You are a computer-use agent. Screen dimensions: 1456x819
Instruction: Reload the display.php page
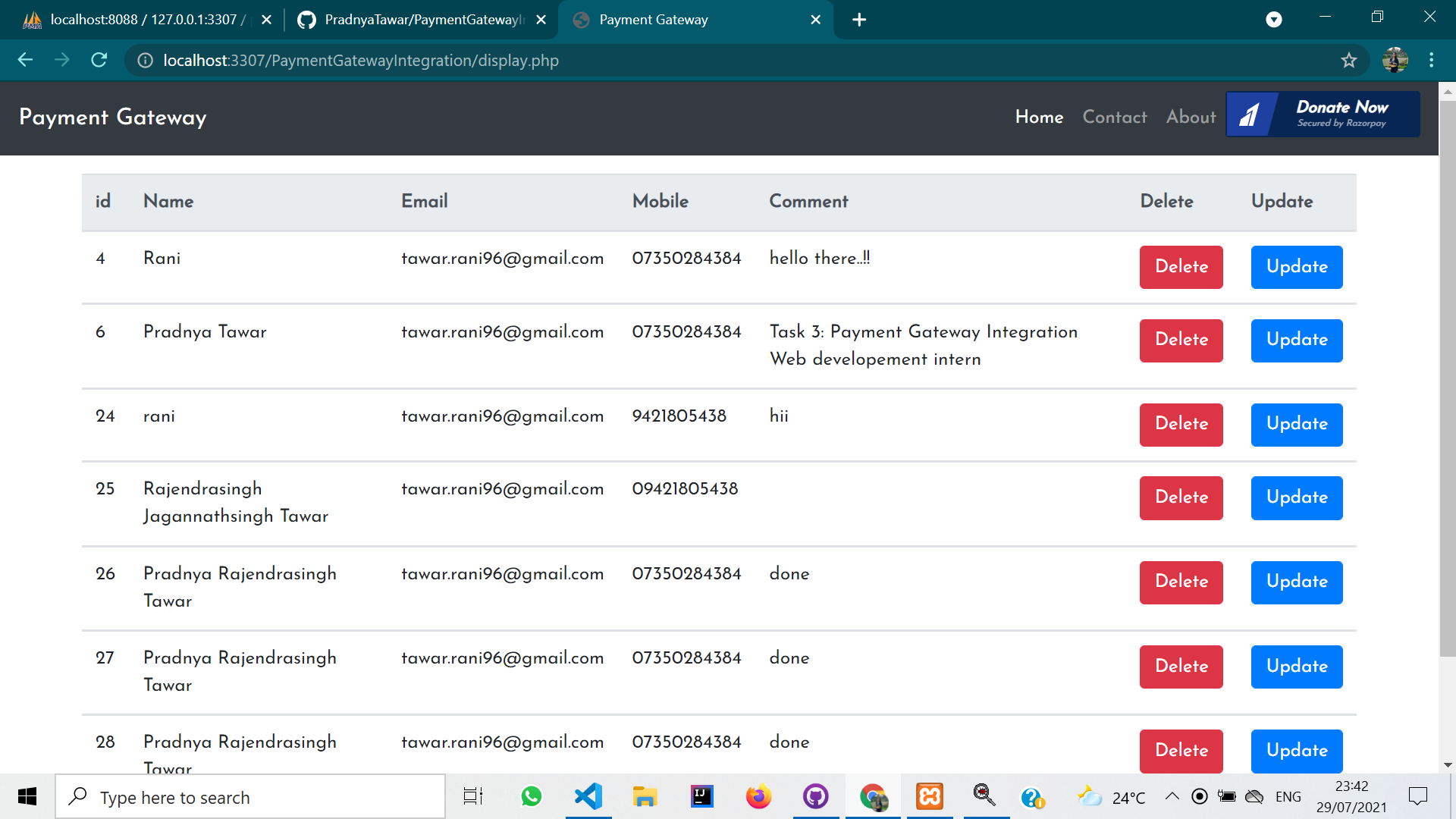(99, 60)
